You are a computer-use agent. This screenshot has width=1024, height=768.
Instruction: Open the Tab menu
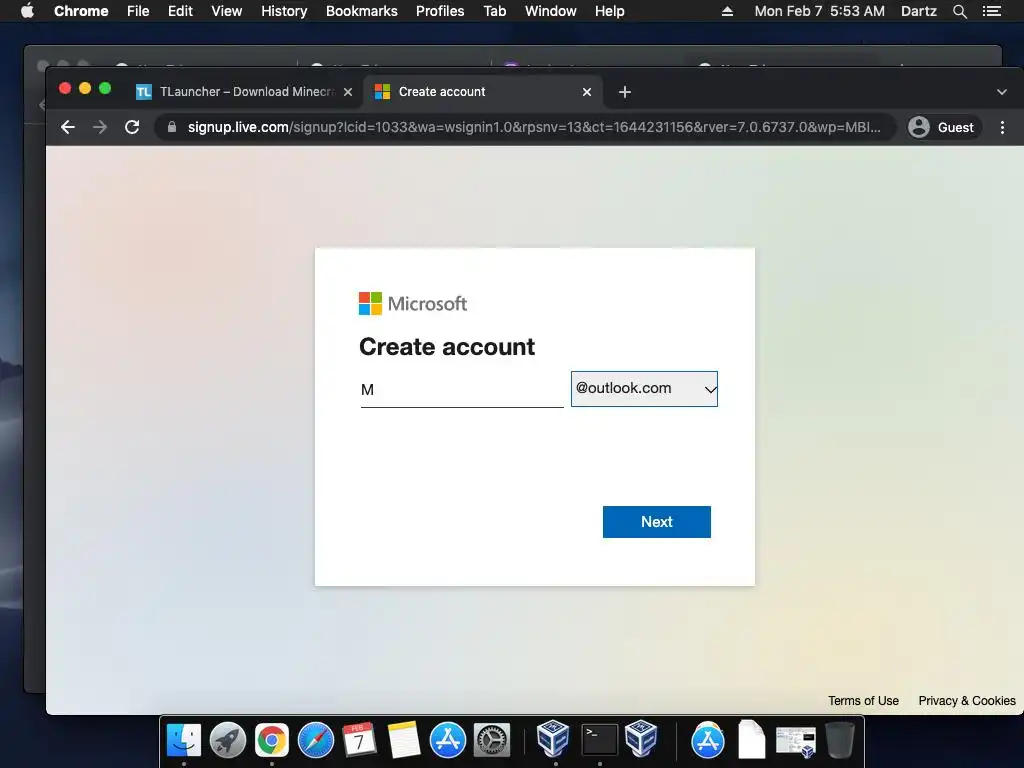[494, 11]
